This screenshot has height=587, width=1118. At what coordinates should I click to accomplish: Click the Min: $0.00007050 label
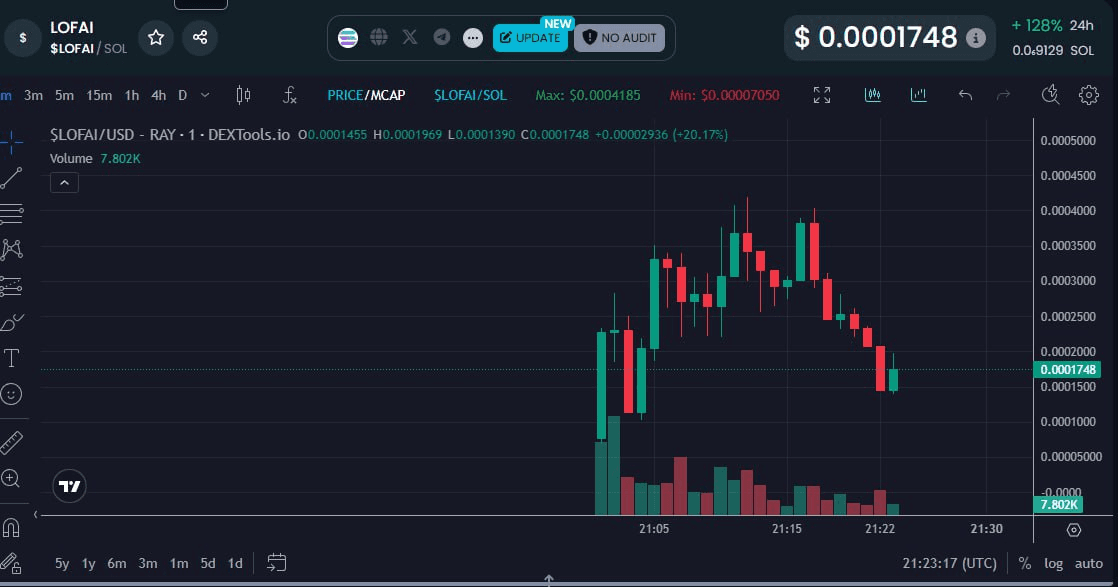tap(724, 95)
